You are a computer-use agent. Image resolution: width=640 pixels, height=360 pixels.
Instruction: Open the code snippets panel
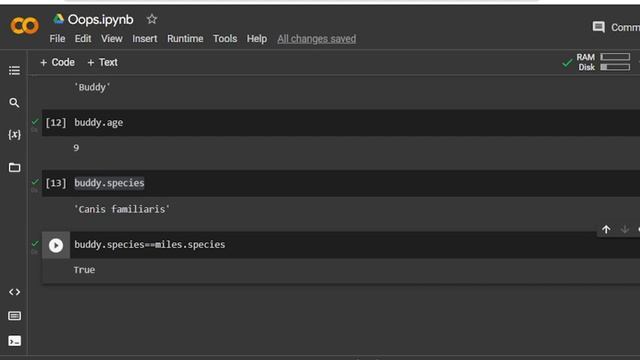[x=14, y=292]
